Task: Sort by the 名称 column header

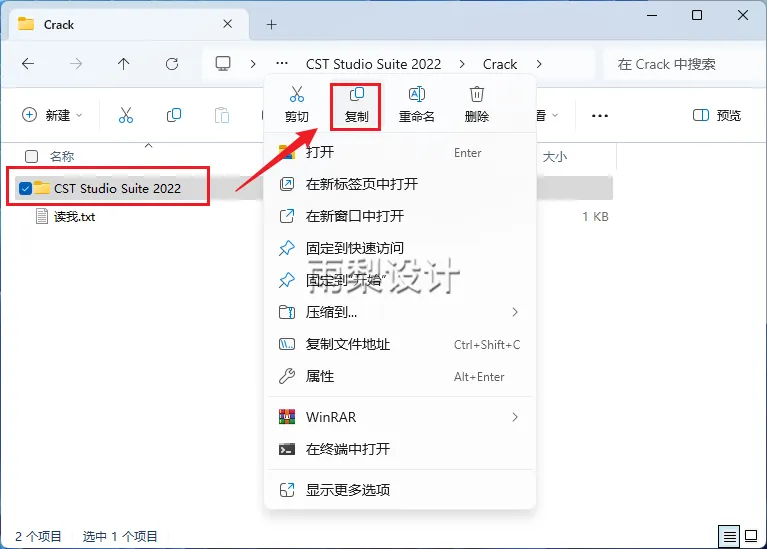Action: pyautogui.click(x=62, y=157)
